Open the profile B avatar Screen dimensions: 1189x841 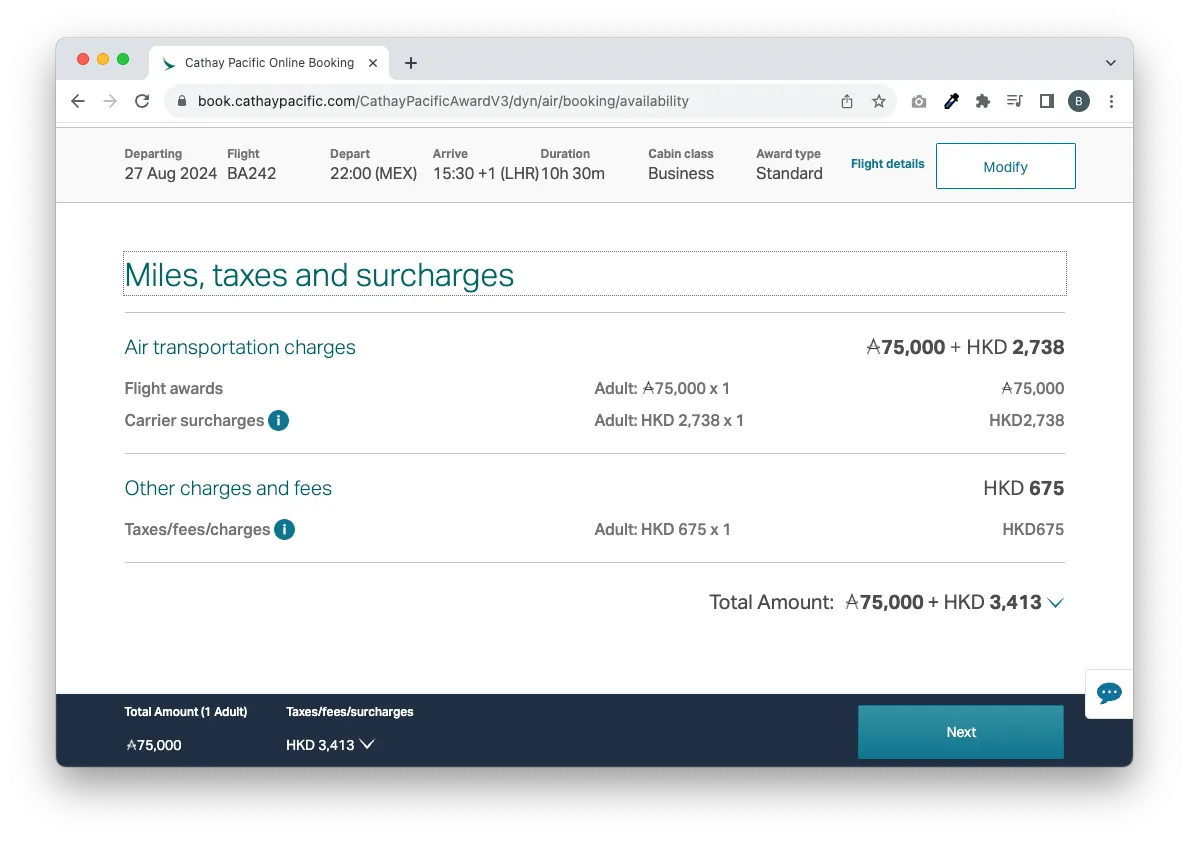click(x=1079, y=101)
